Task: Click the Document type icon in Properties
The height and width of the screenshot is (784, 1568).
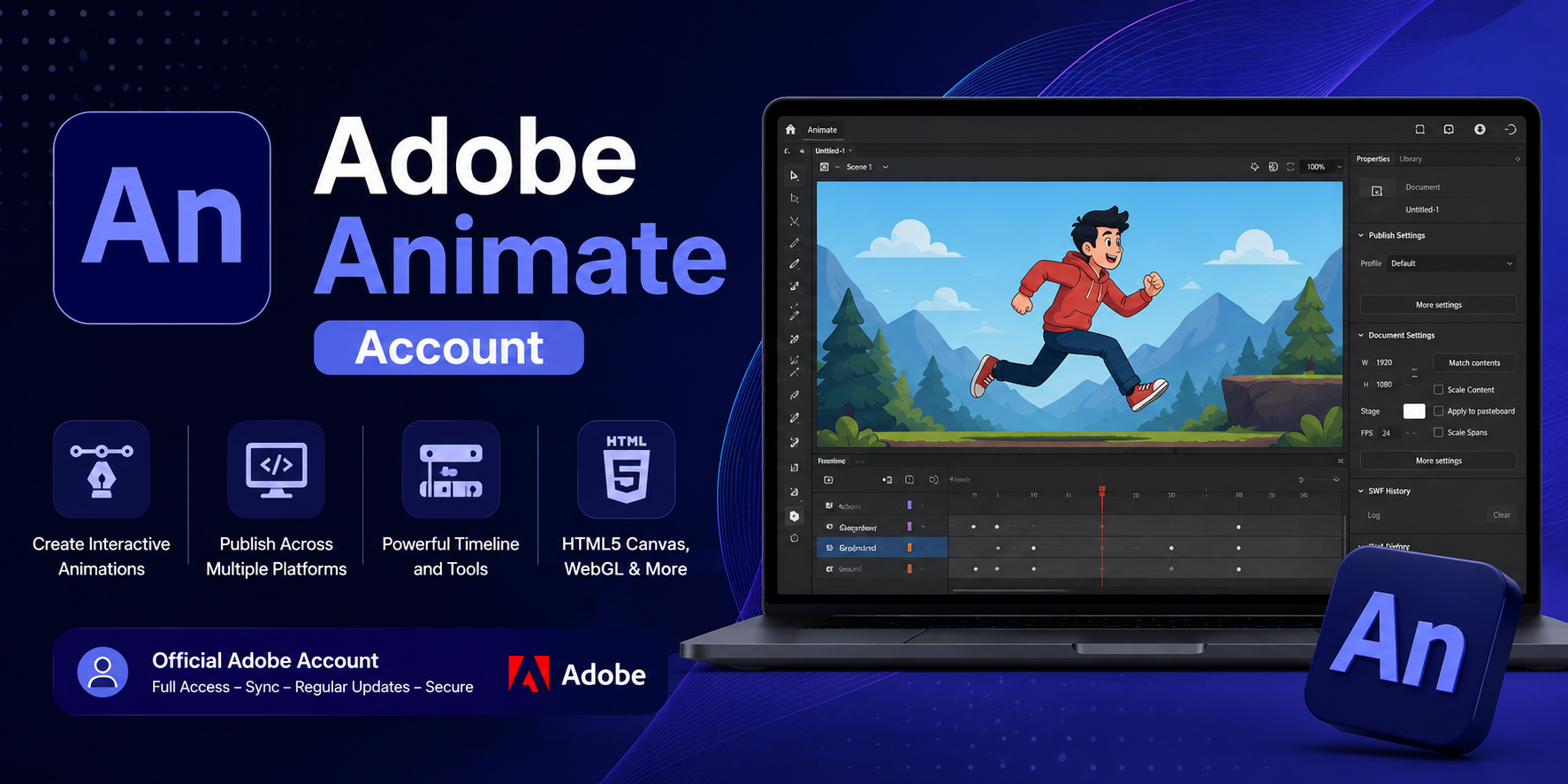Action: 1376,191
